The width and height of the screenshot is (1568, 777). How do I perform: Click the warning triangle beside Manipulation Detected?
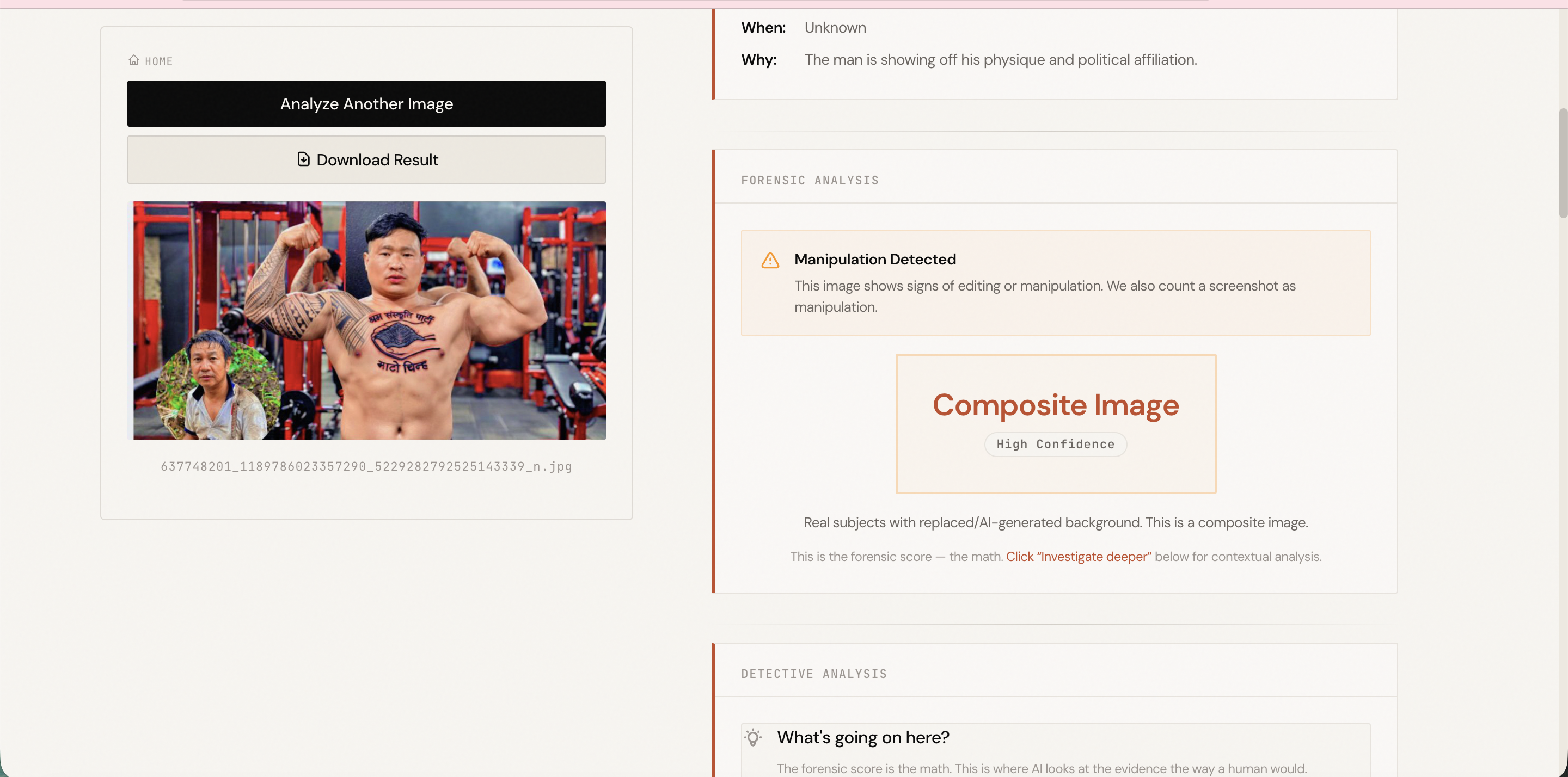coord(770,260)
